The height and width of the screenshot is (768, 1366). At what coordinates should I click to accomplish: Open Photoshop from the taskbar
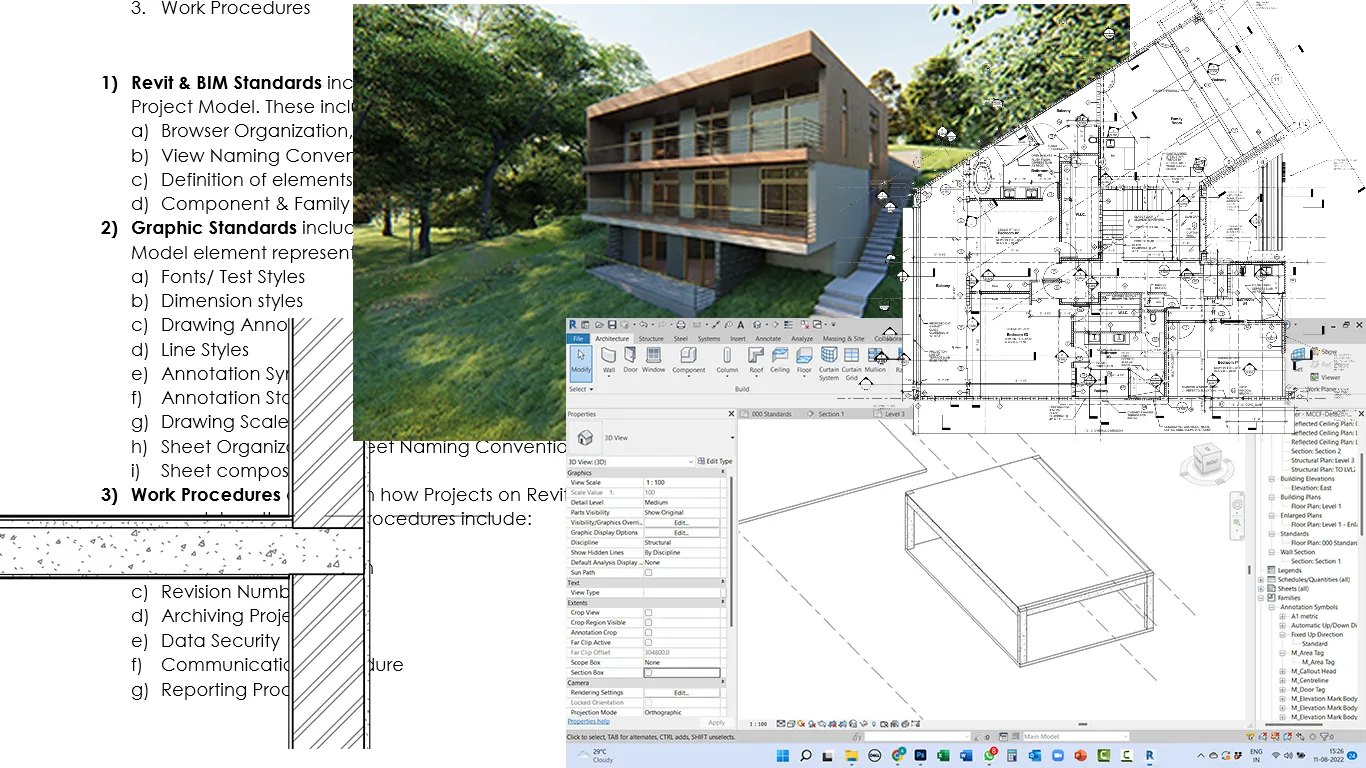[x=920, y=756]
